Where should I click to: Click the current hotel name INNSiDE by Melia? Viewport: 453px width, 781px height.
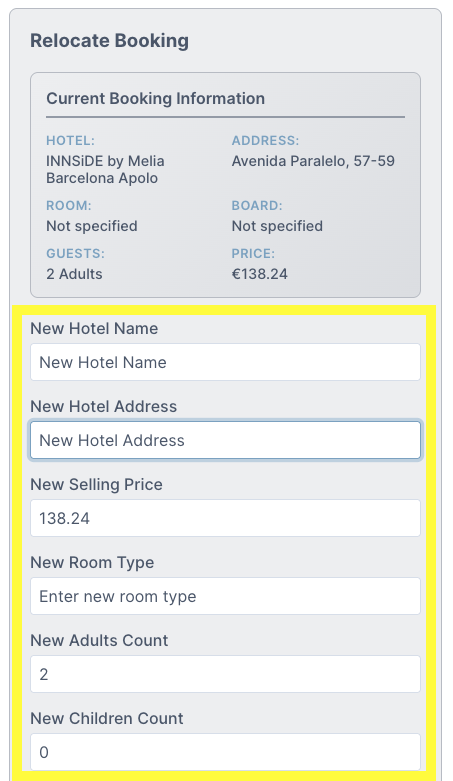[x=106, y=169]
